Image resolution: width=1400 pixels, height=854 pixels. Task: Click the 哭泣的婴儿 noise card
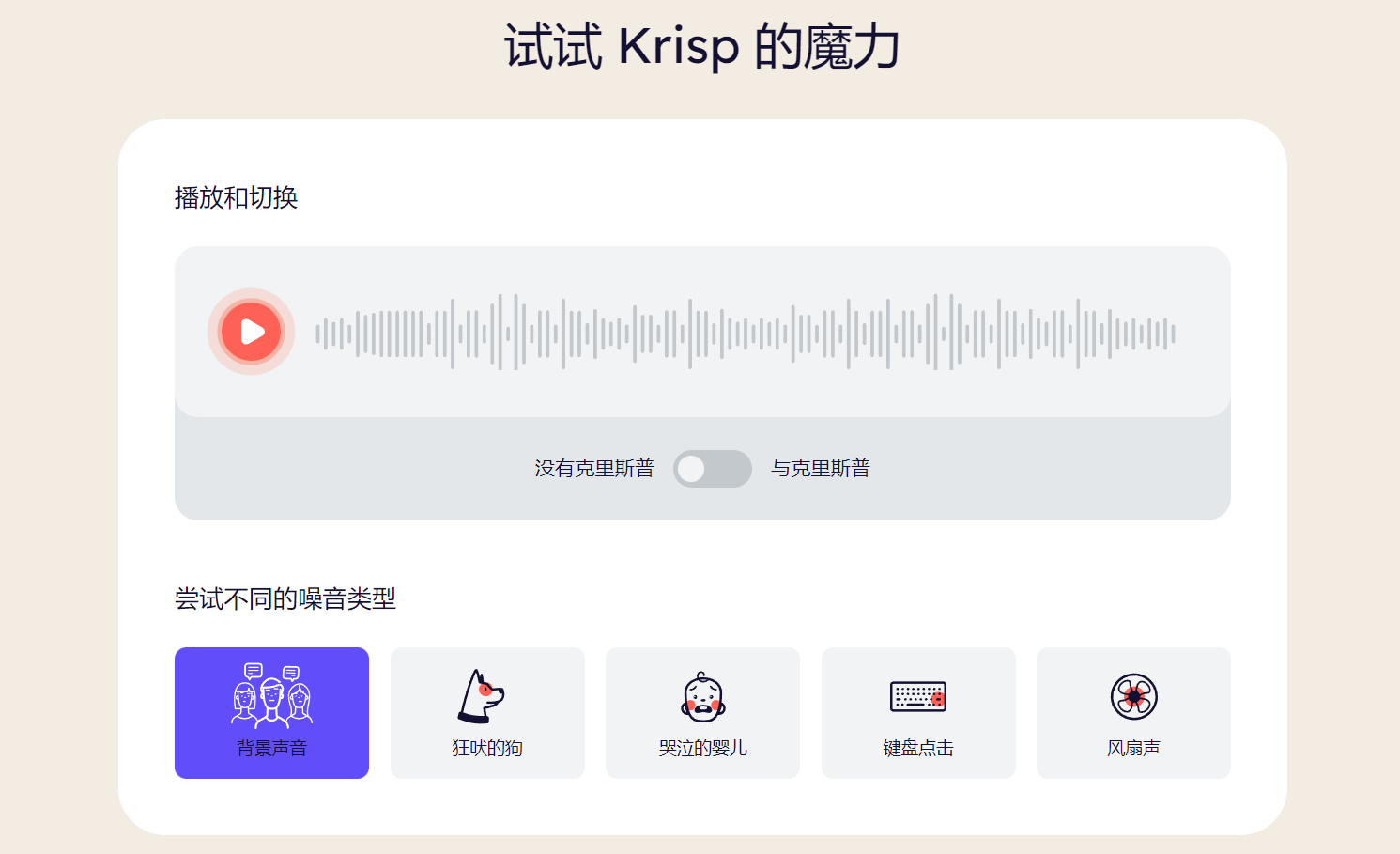[701, 712]
